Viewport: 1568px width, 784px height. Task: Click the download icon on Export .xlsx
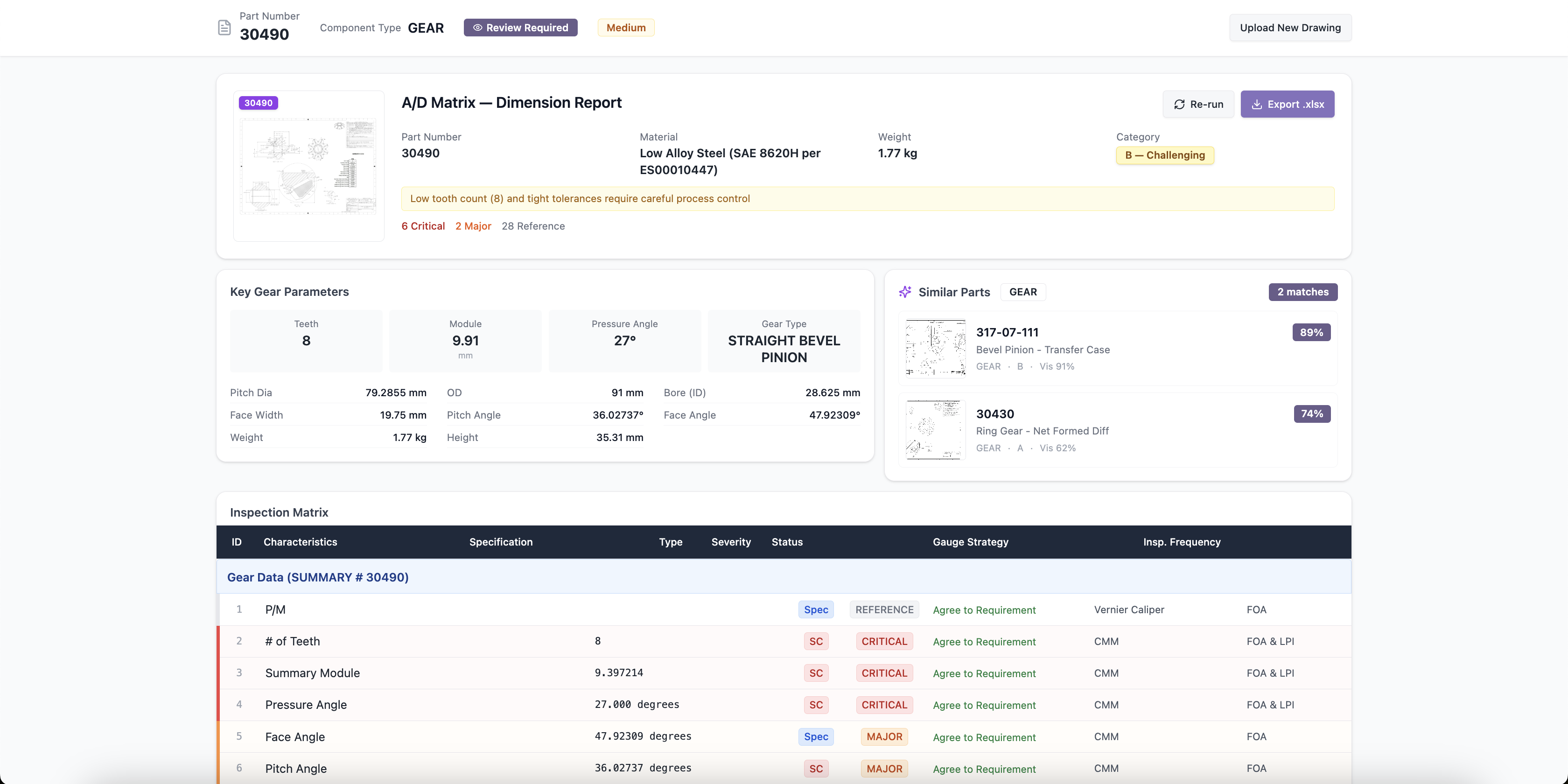tap(1256, 104)
